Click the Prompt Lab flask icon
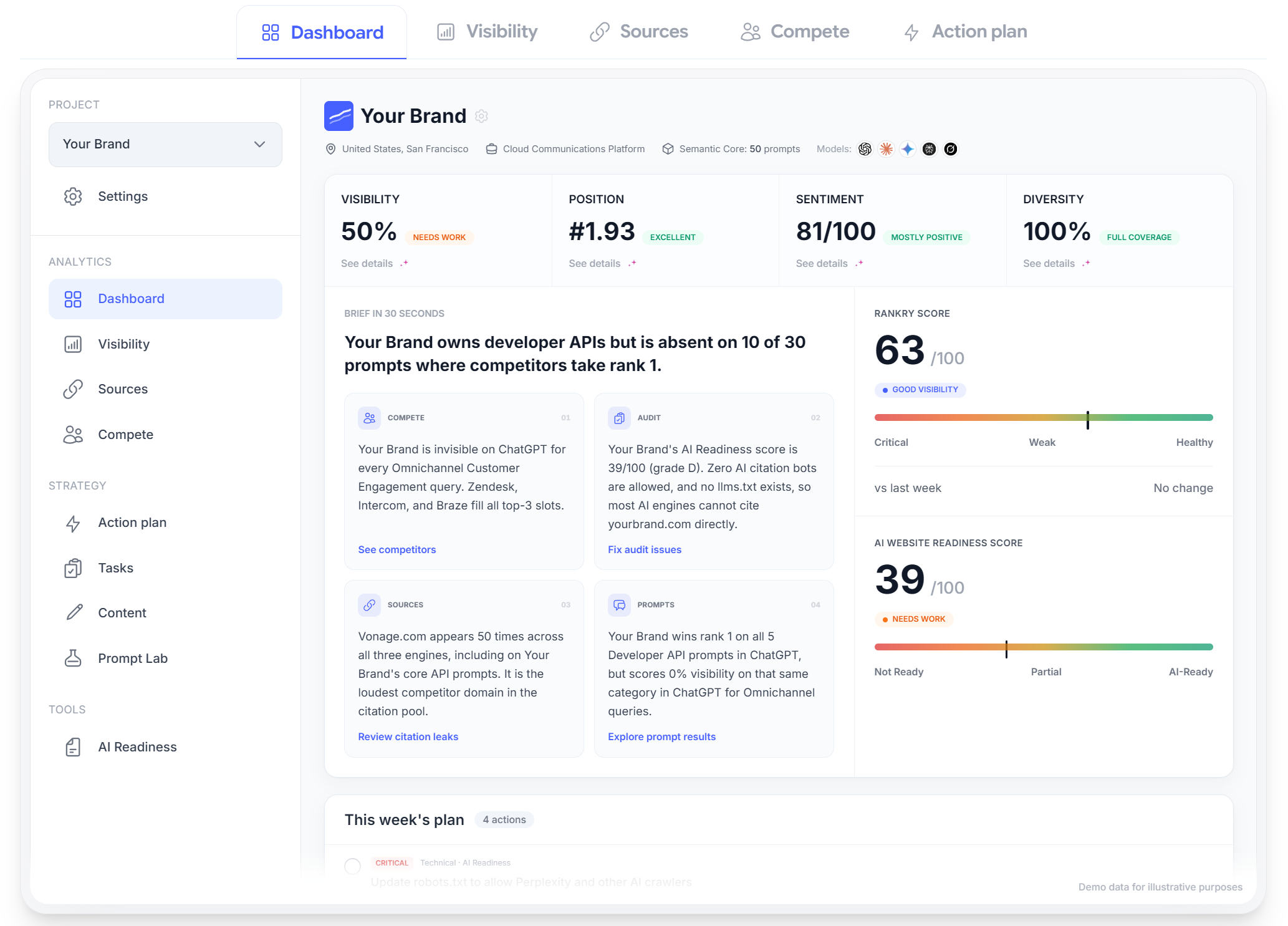1288x926 pixels. (x=73, y=658)
